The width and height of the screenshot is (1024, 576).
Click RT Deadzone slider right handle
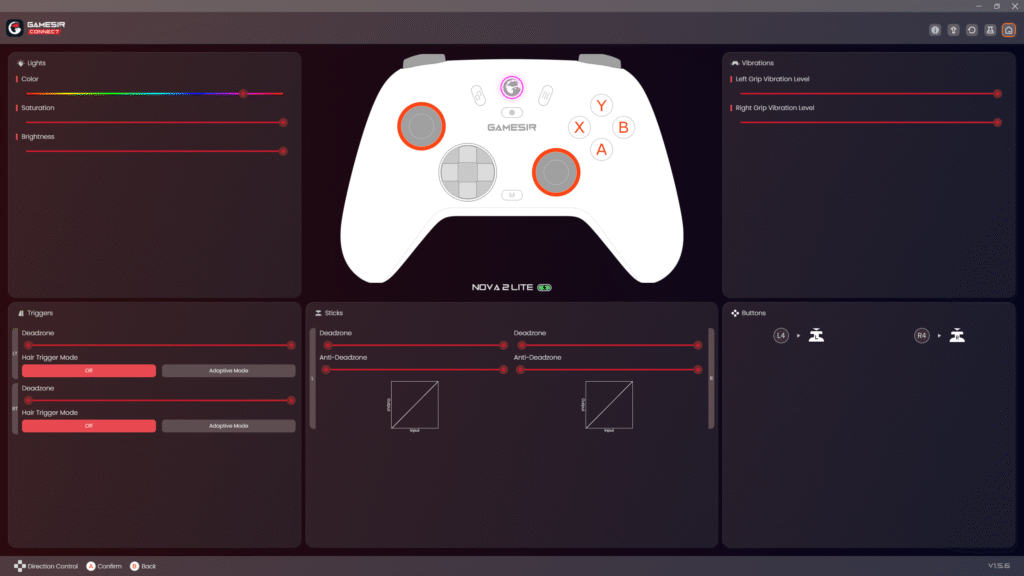[x=291, y=400]
